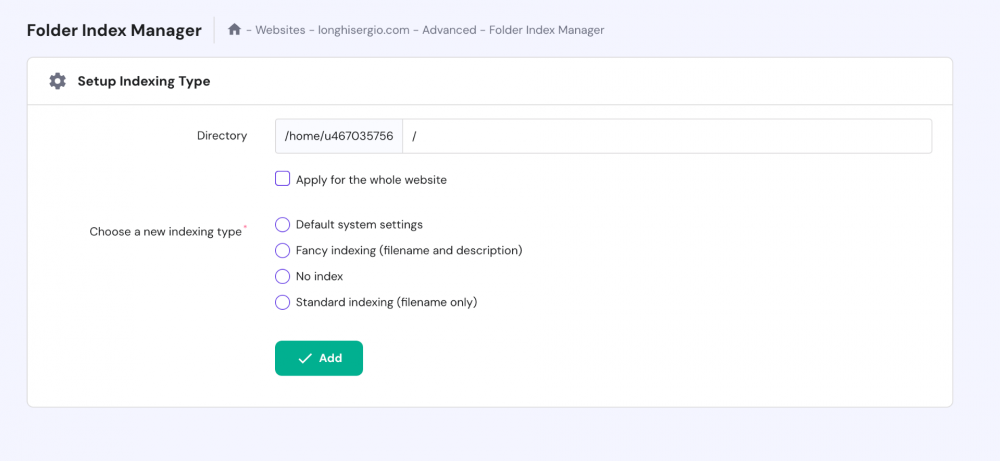Click the Folder Index Manager breadcrumb item
Viewport: 1000px width, 461px height.
[547, 30]
